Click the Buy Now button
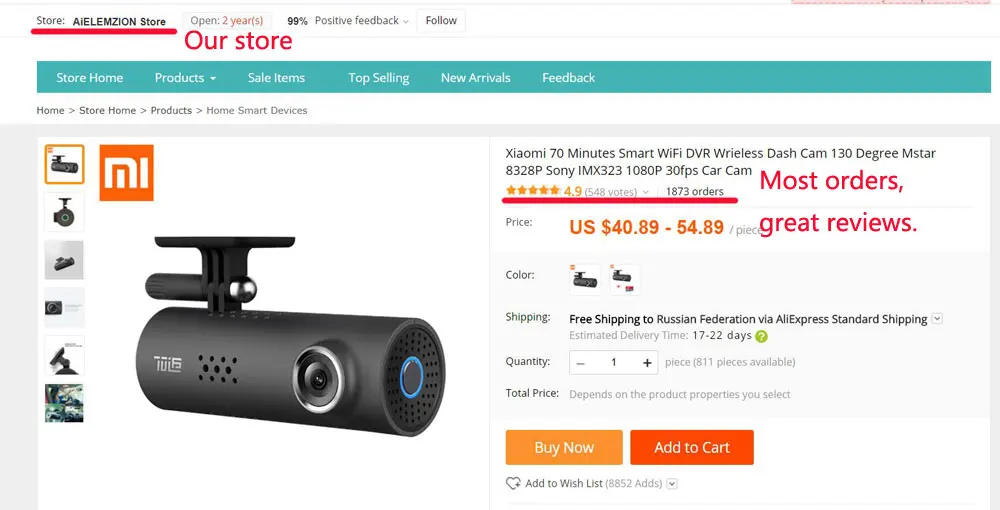The image size is (1000, 510). click(x=564, y=448)
